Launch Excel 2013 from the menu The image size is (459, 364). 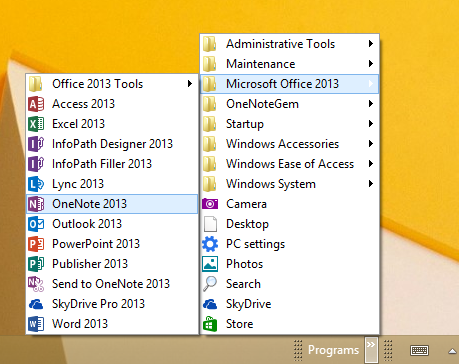pyautogui.click(x=112, y=124)
